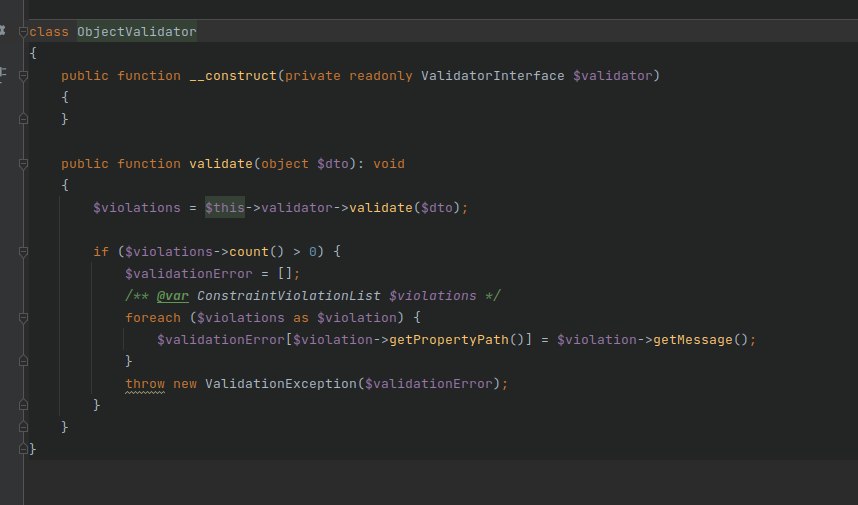
Task: Click the underlined 'throw' keyword
Action: coord(145,384)
